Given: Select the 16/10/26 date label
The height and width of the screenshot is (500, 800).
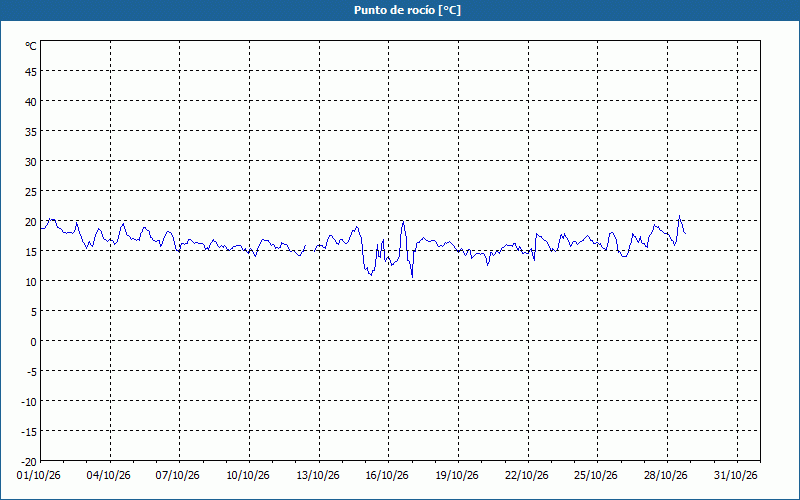Looking at the screenshot, I should coord(387,476).
